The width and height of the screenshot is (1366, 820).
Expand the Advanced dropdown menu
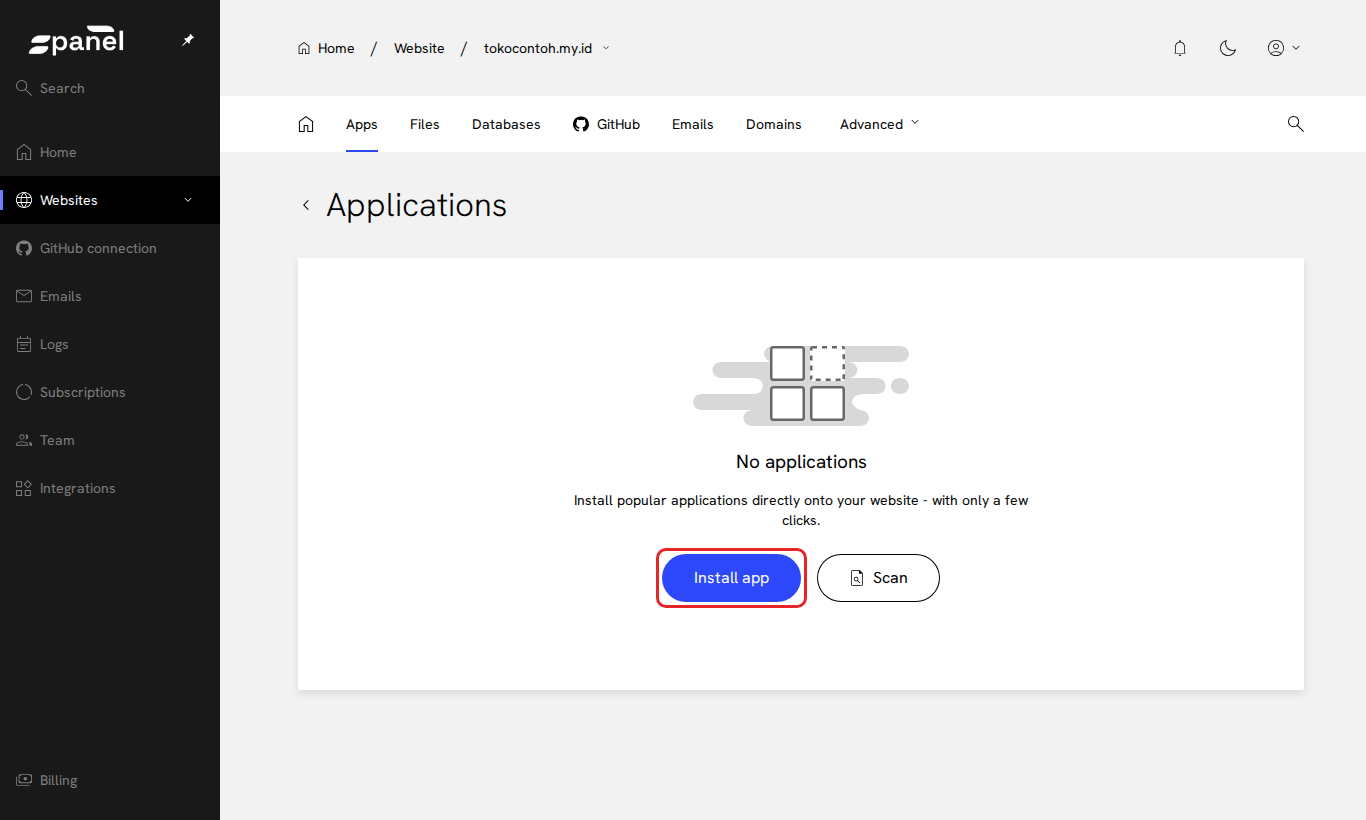click(x=879, y=124)
